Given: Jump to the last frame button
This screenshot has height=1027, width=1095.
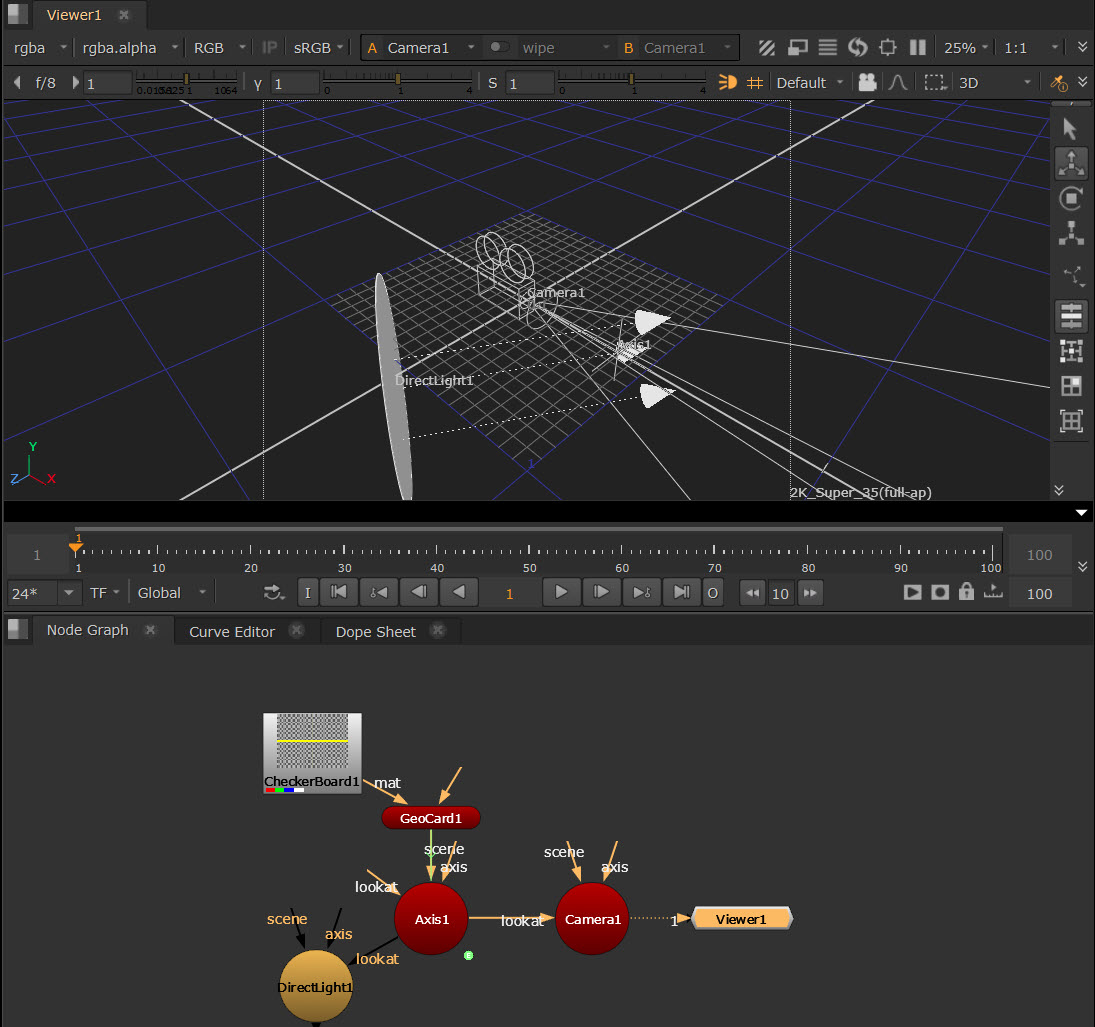Looking at the screenshot, I should [x=681, y=592].
